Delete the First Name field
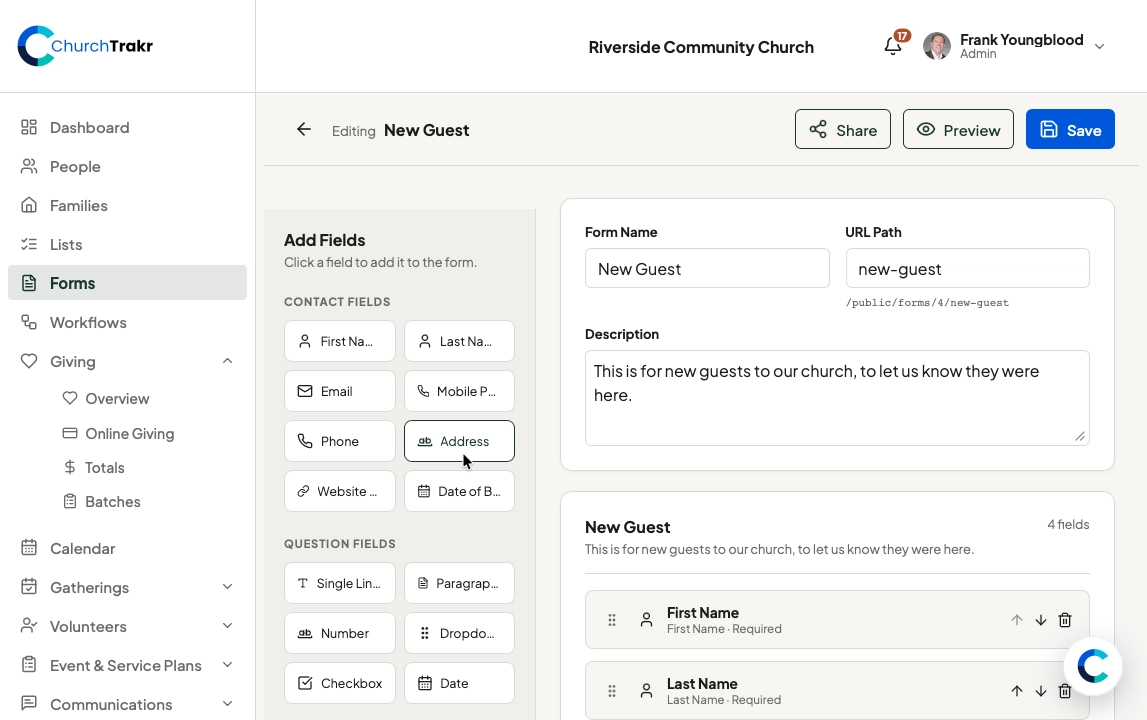 tap(1065, 620)
